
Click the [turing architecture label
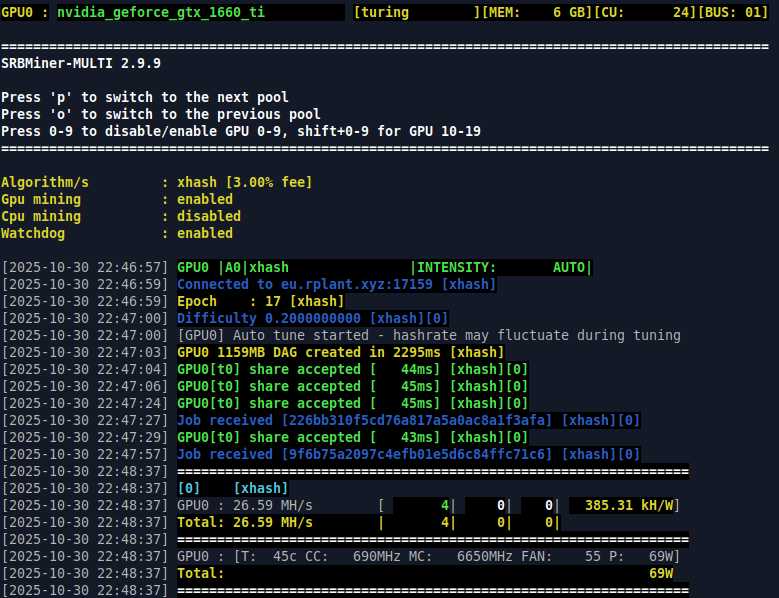tap(381, 12)
